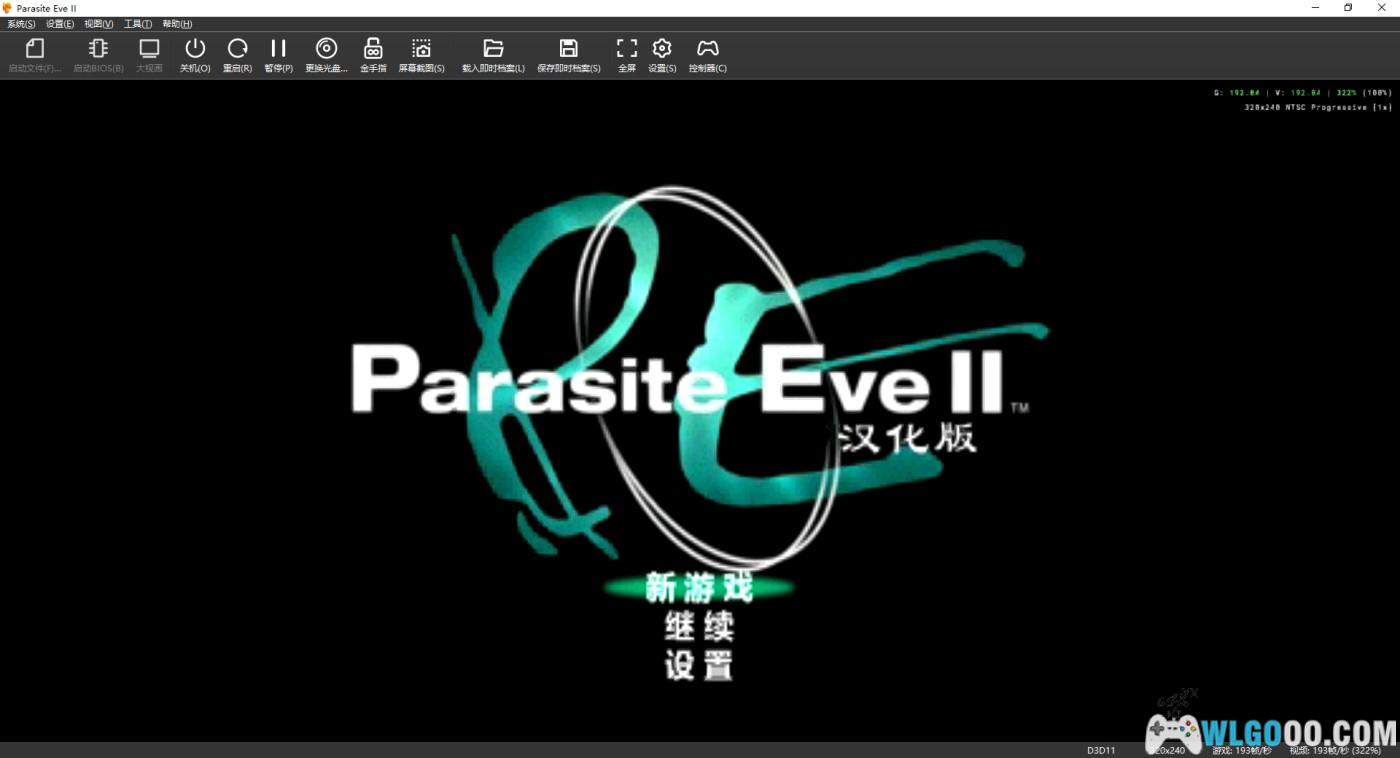This screenshot has width=1400, height=758.
Task: Choose 继续 on the title screen
Action: click(x=699, y=627)
